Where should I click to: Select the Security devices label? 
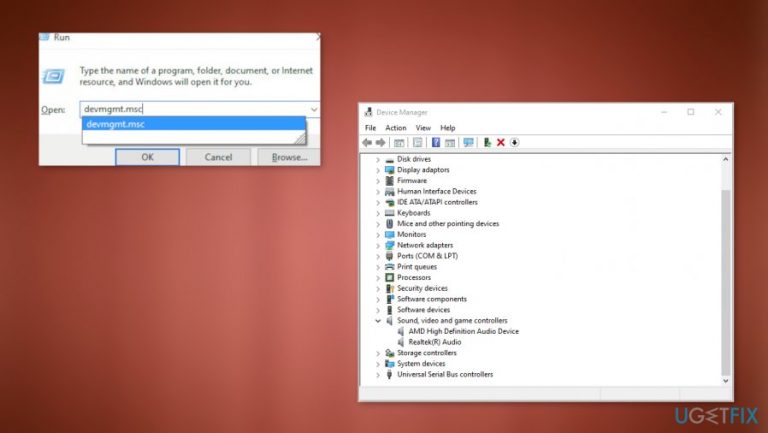pyautogui.click(x=422, y=289)
